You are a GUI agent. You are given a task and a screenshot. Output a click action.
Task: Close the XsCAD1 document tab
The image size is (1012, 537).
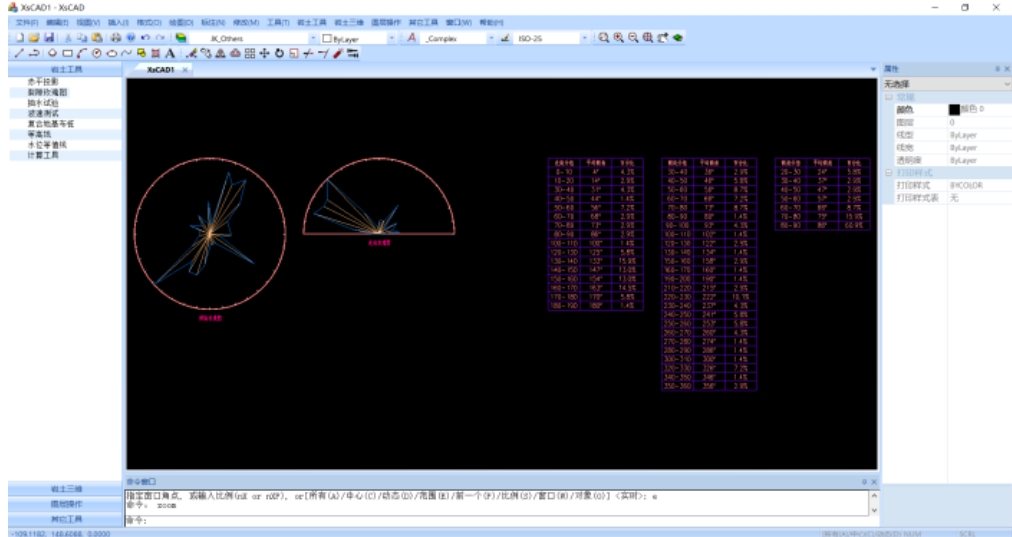pyautogui.click(x=185, y=70)
